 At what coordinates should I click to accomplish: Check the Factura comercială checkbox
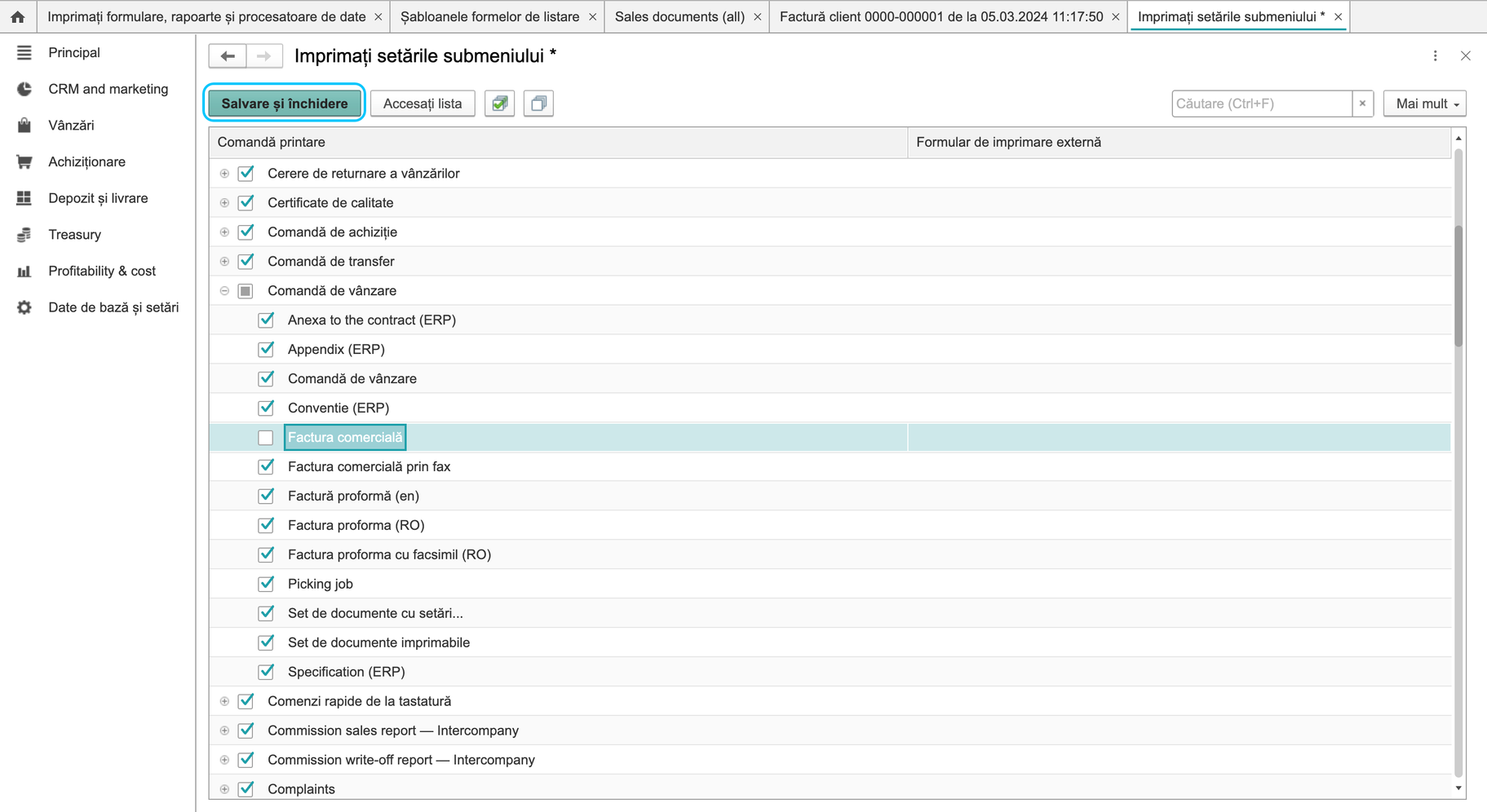[x=266, y=438]
